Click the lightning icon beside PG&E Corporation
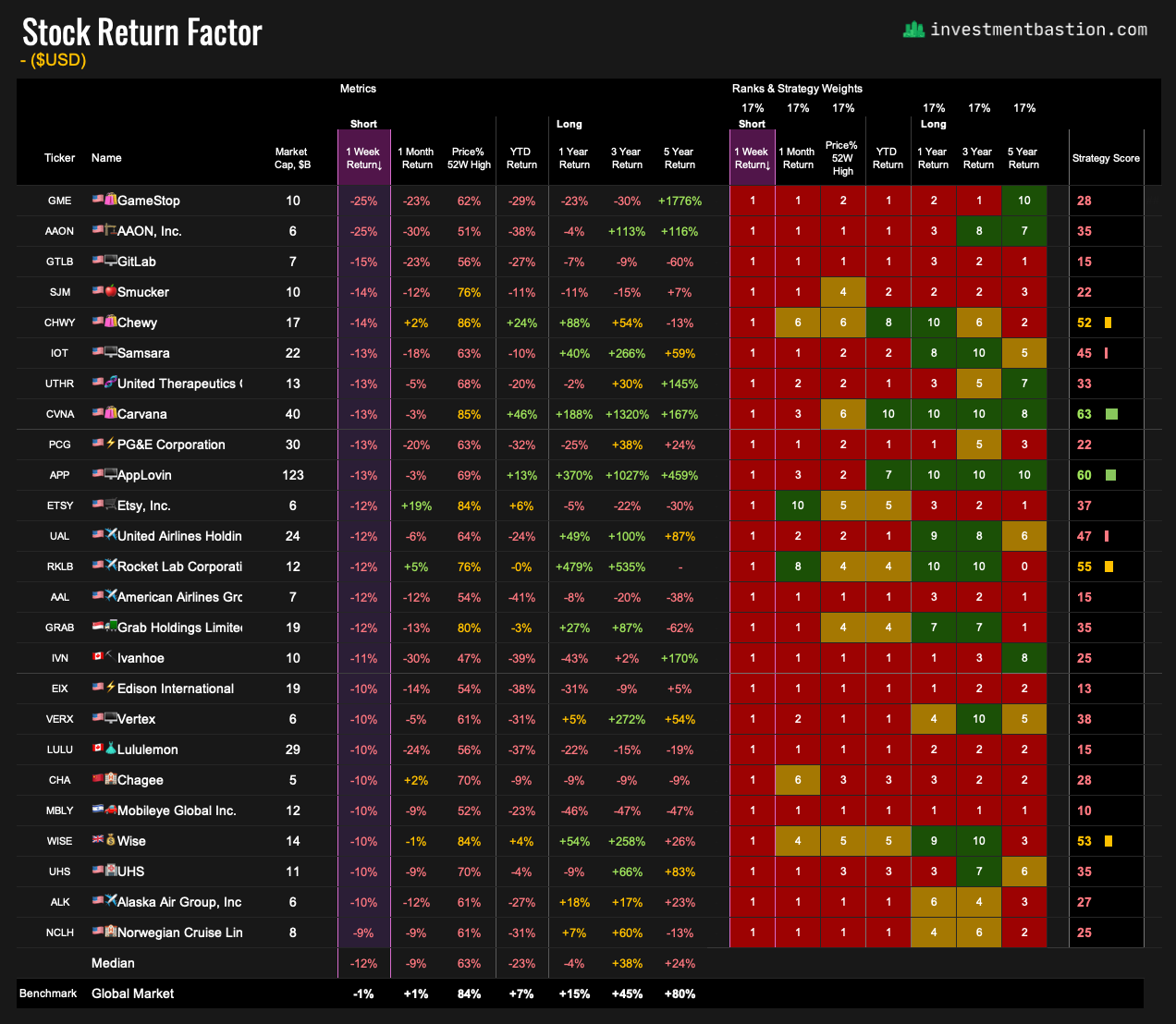Image resolution: width=1176 pixels, height=1024 pixels. coord(111,444)
